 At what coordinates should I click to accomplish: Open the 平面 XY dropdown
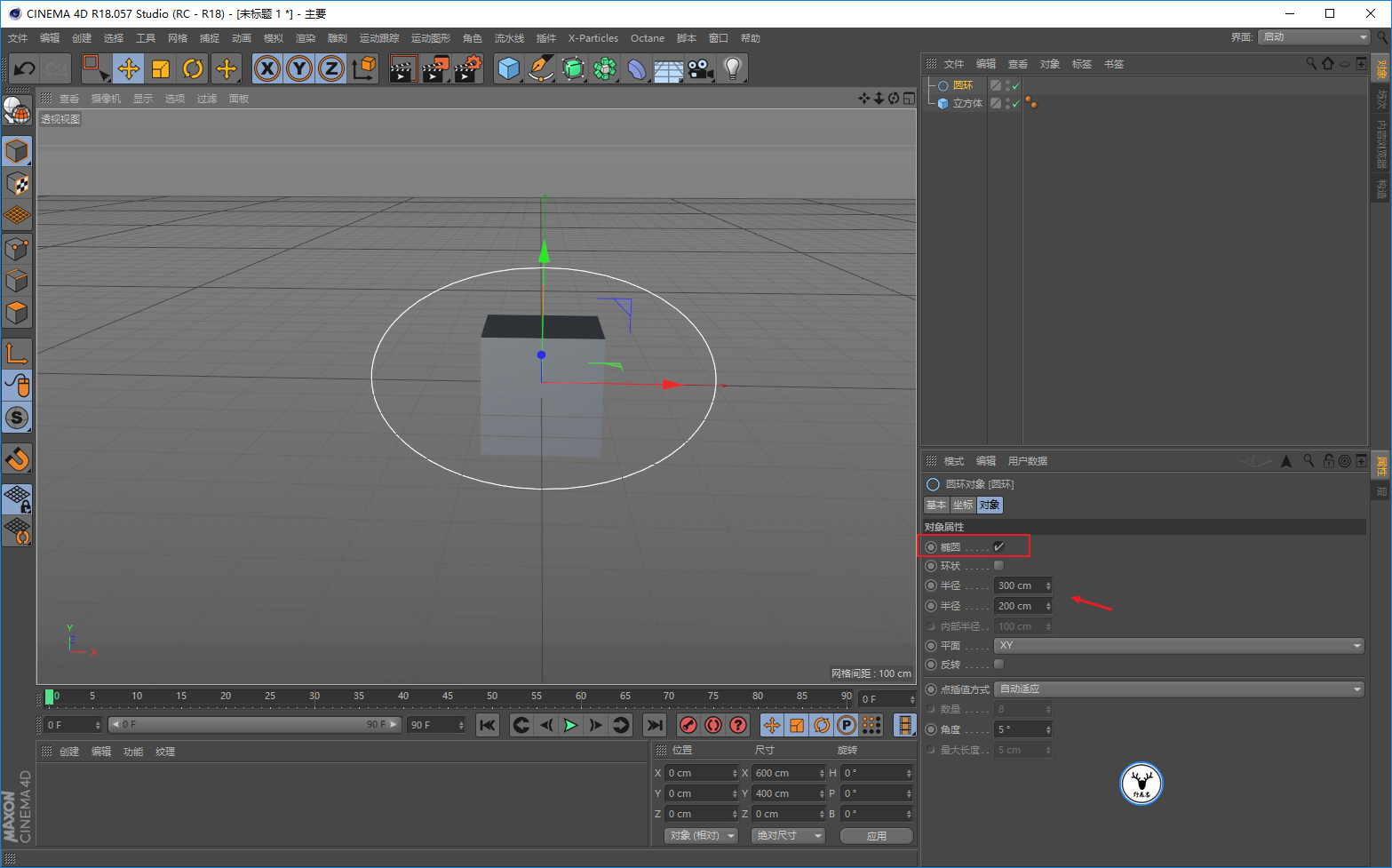tap(1180, 646)
